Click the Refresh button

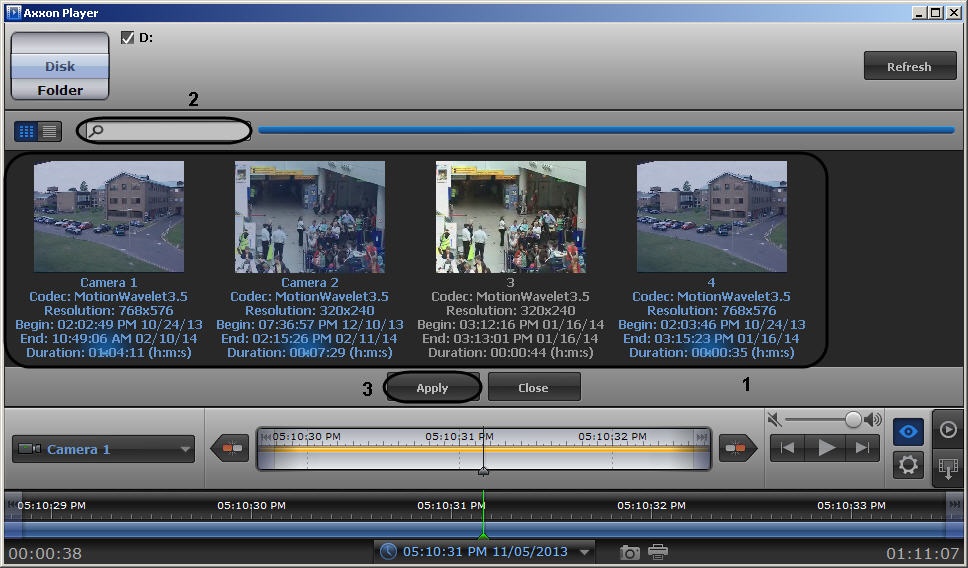(908, 67)
